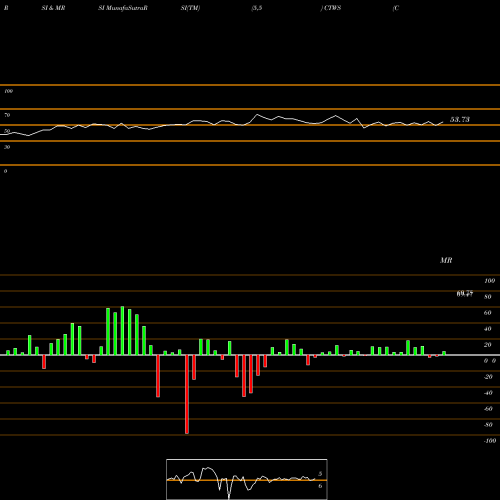
Task: Click the 40 label on the MR scale
Action: click(488, 329)
